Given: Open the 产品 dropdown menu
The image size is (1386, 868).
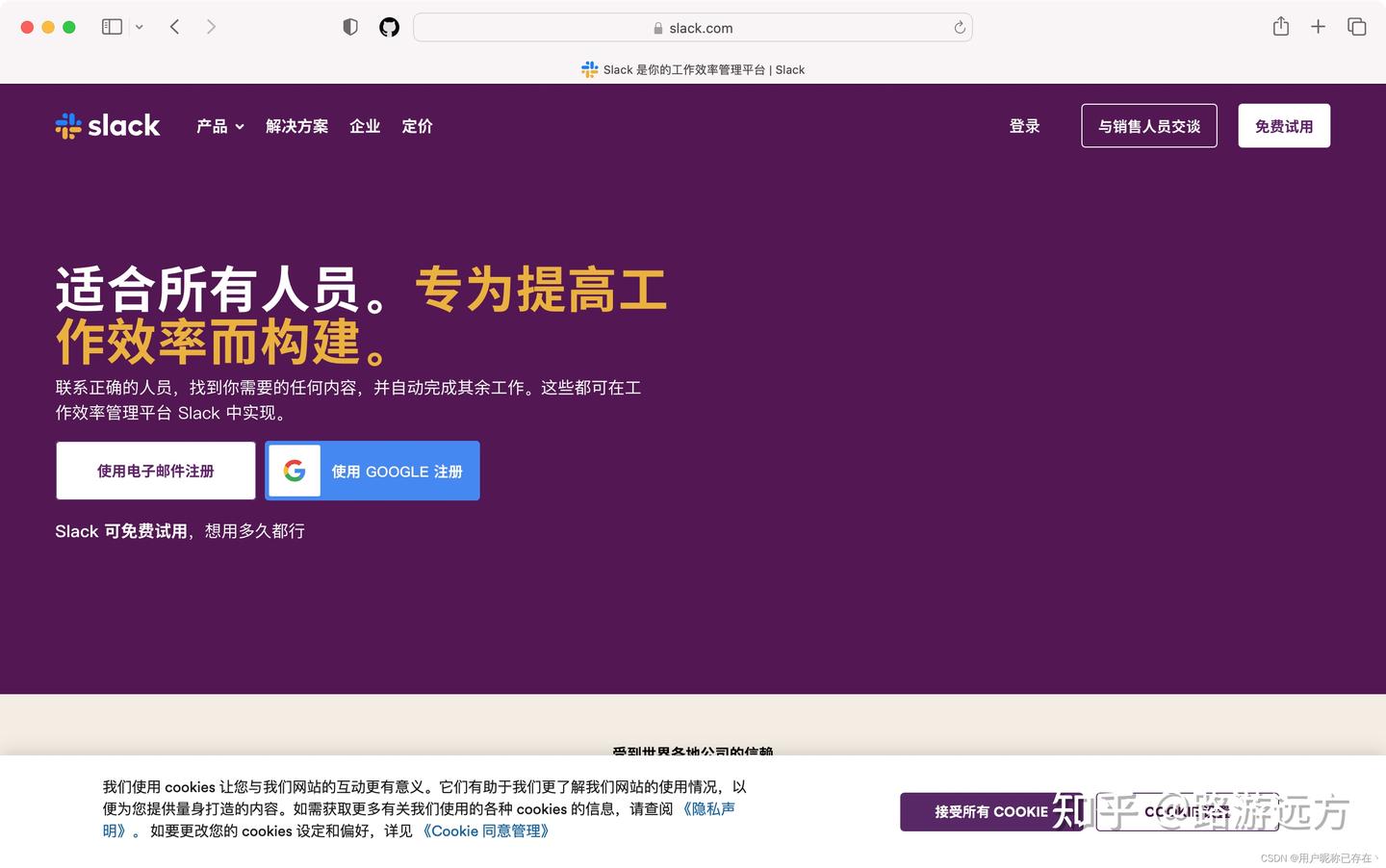Looking at the screenshot, I should click(219, 126).
